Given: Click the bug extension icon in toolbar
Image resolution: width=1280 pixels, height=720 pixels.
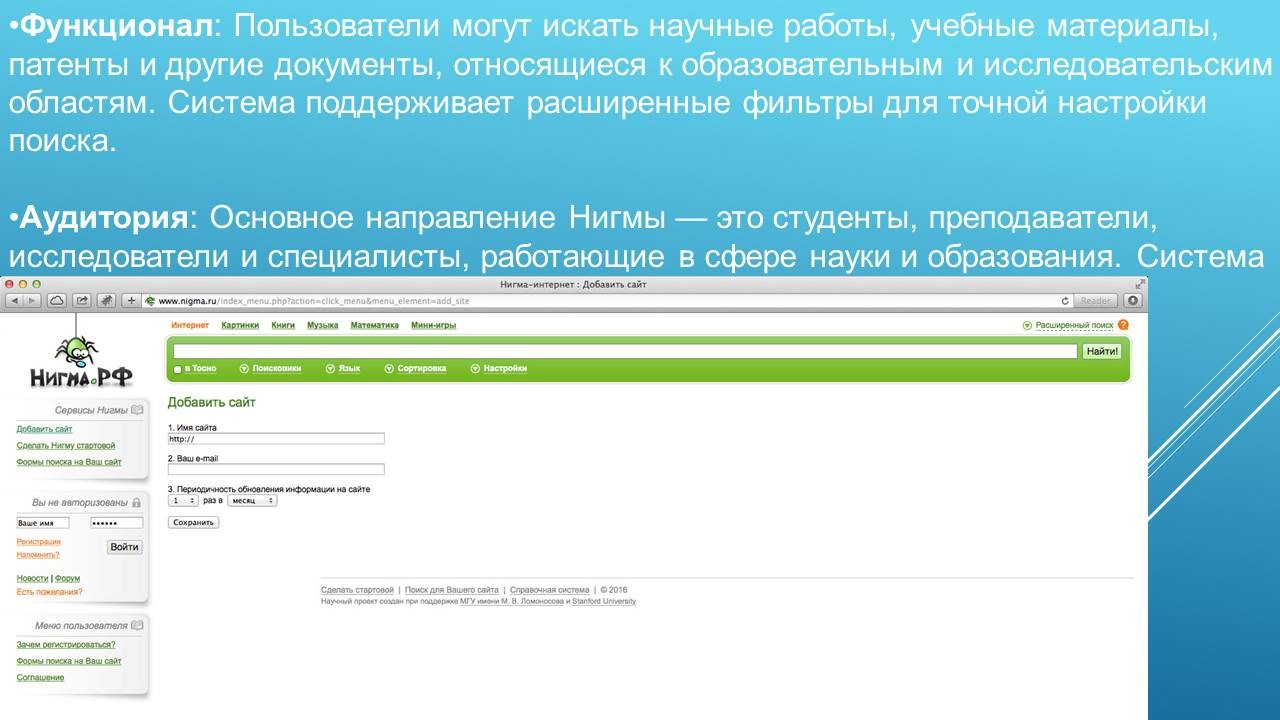Looking at the screenshot, I should 106,300.
